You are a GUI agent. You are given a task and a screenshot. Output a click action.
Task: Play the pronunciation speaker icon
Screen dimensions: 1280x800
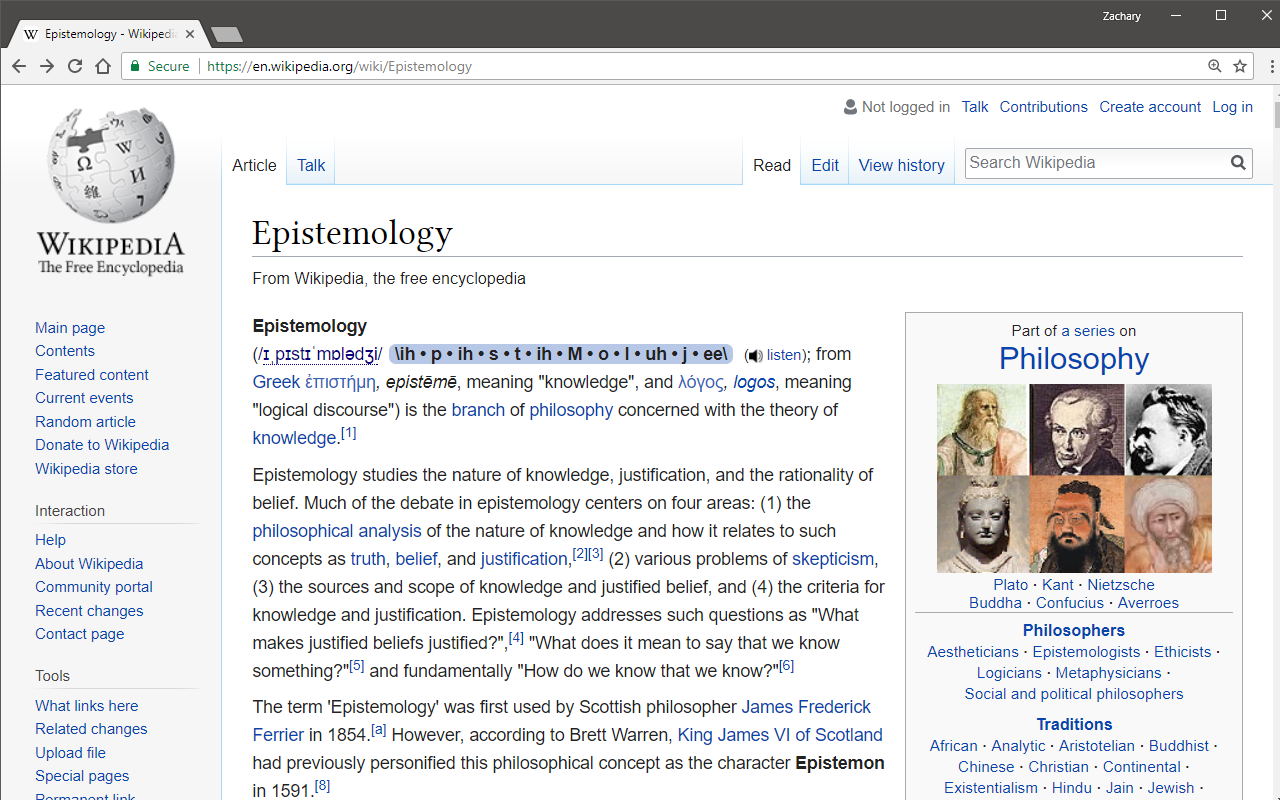click(x=755, y=356)
